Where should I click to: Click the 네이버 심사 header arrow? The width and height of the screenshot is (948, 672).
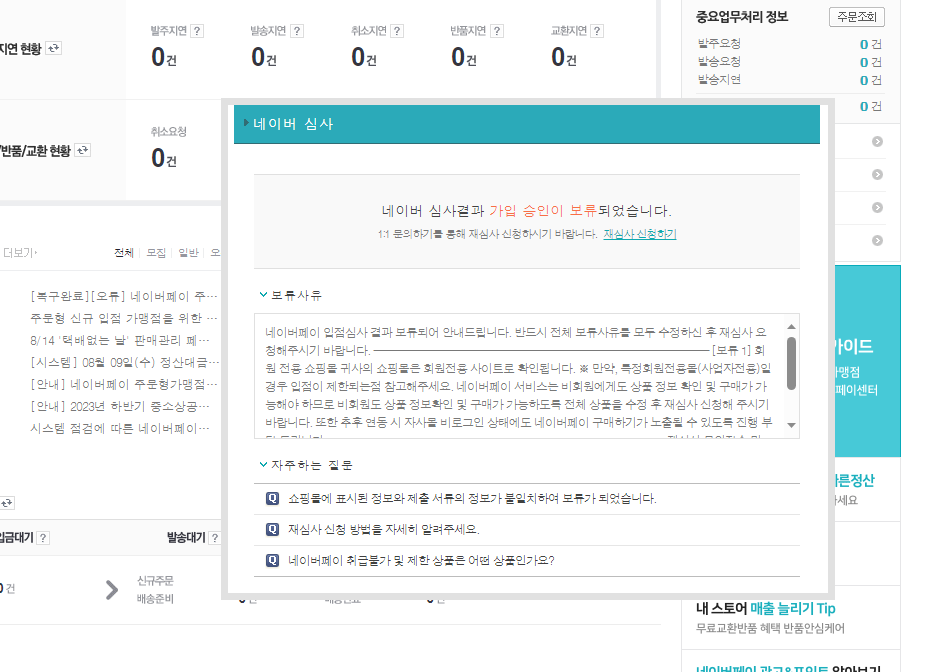(x=246, y=123)
